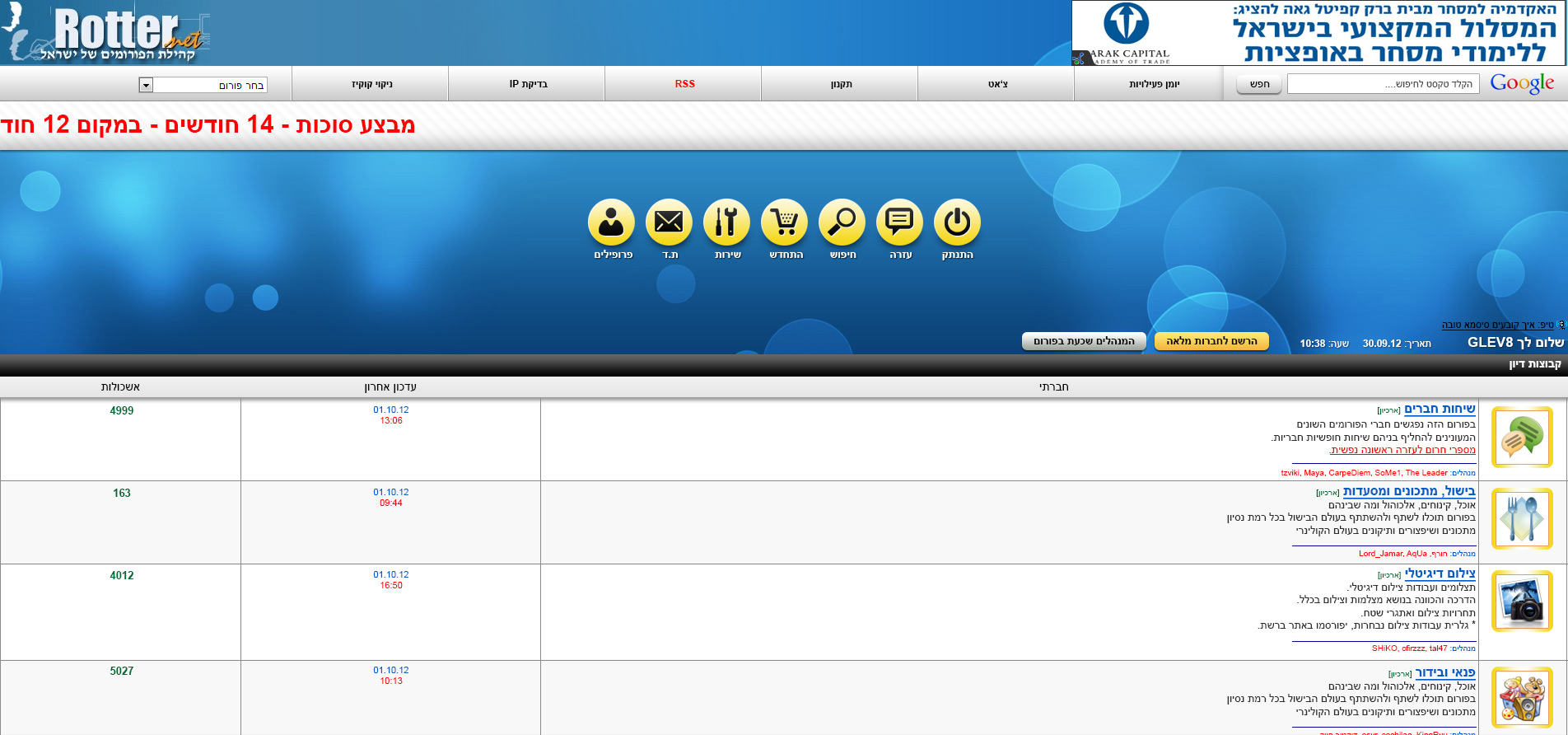The width and height of the screenshot is (1568, 735).
Task: Click the Google search submit button
Action: [1259, 84]
